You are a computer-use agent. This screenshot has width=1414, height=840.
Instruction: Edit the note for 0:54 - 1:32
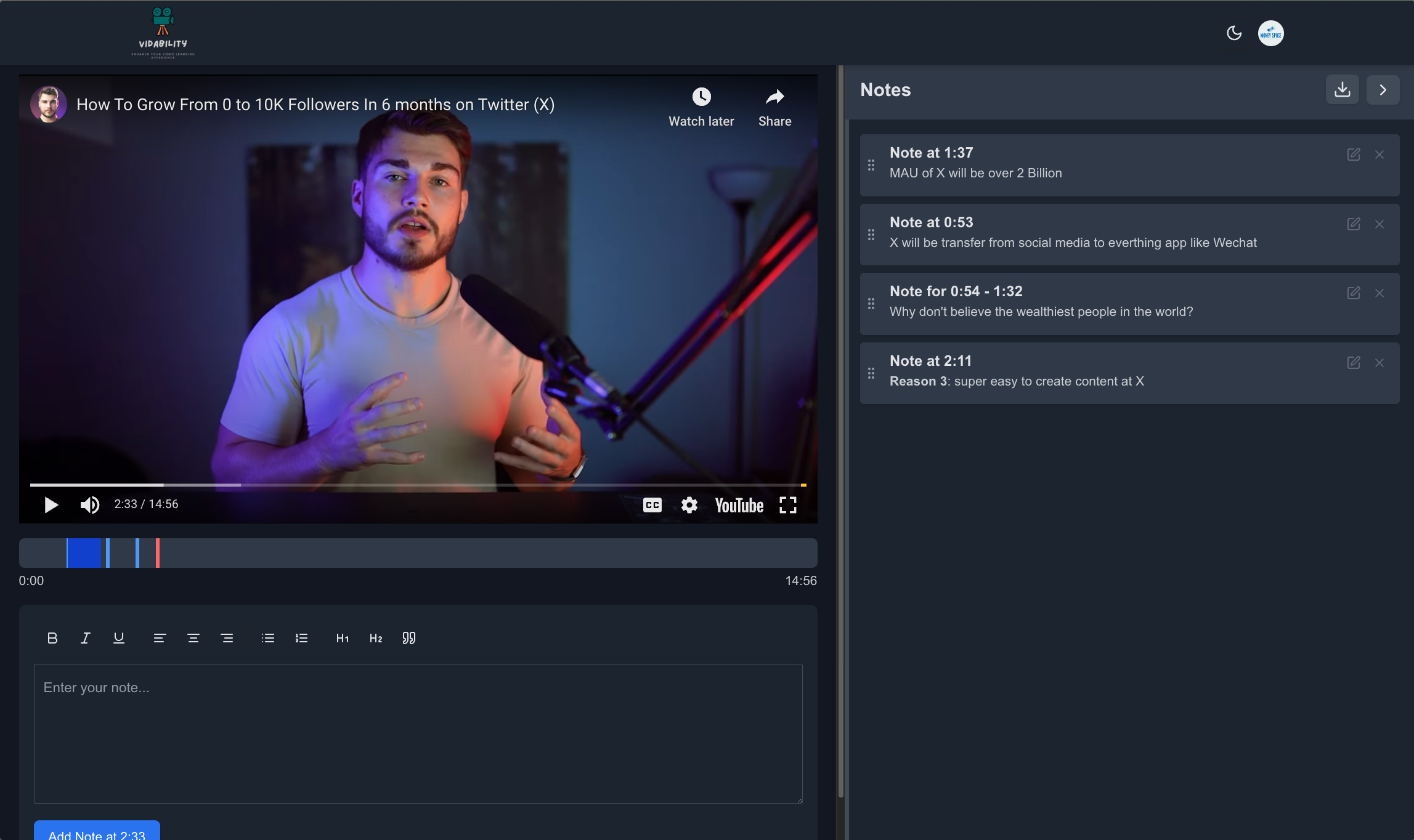(1354, 293)
